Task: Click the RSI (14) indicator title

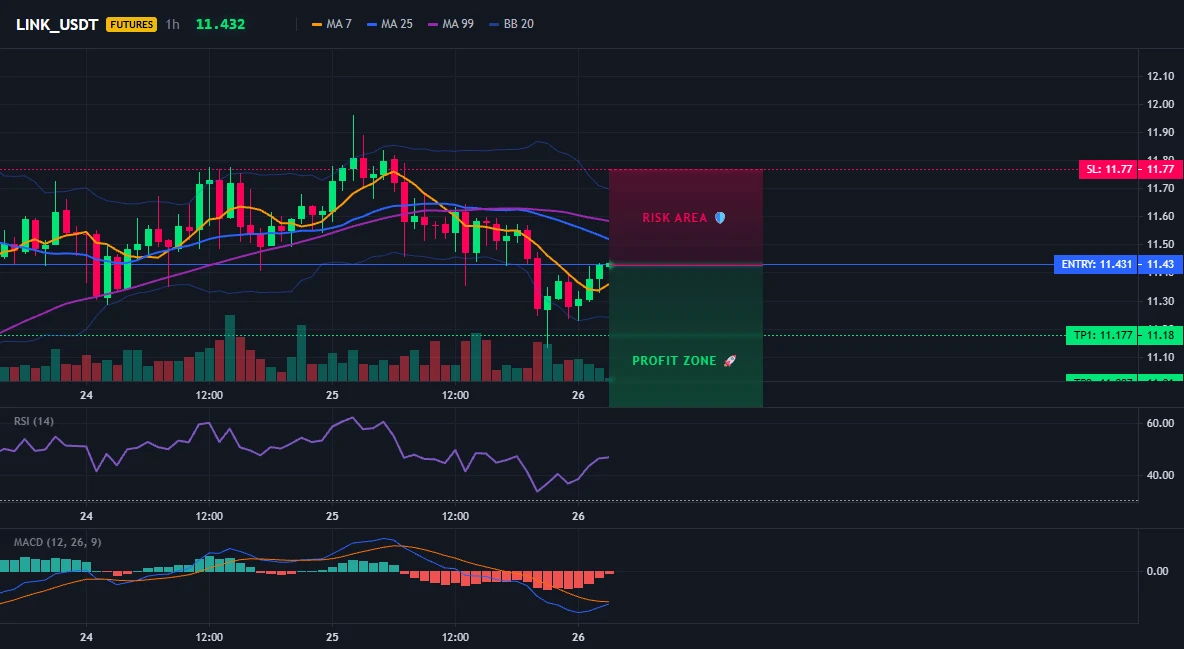Action: (34, 422)
